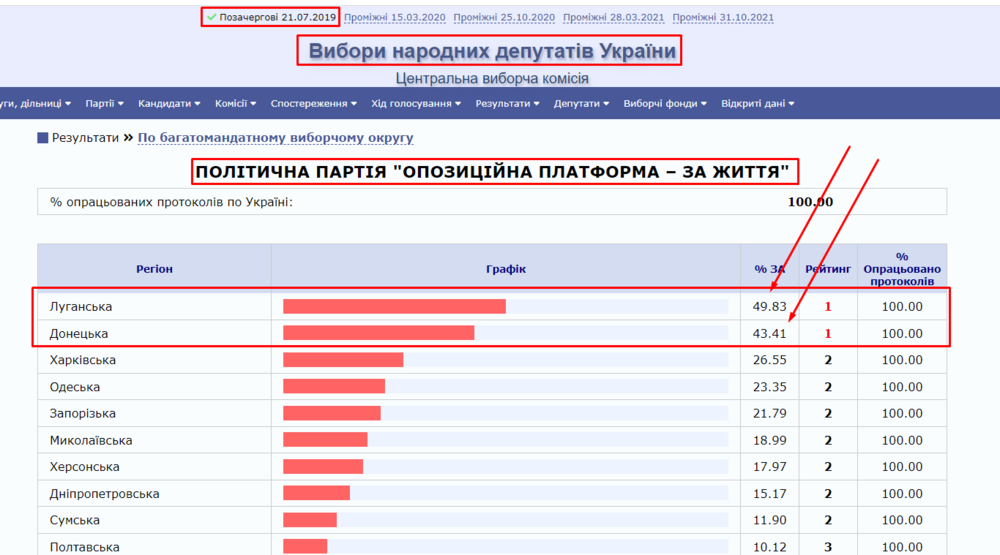This screenshot has width=1000, height=555.
Task: Go to Проміжні 31.10.2021 elections
Action: 723,17
